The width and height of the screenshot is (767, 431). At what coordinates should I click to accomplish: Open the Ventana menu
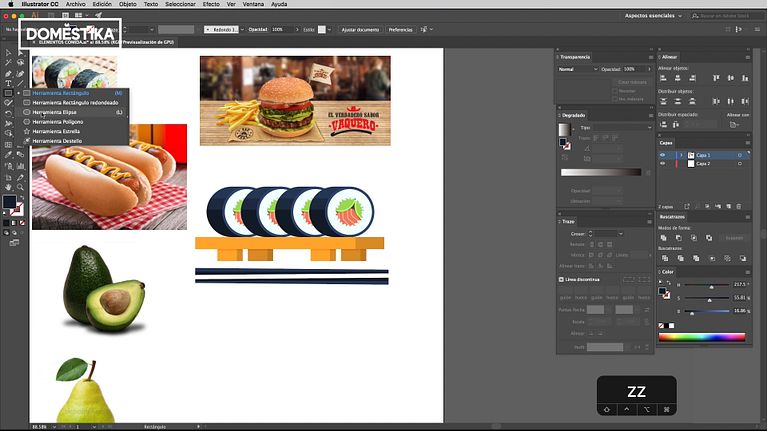[x=253, y=4]
